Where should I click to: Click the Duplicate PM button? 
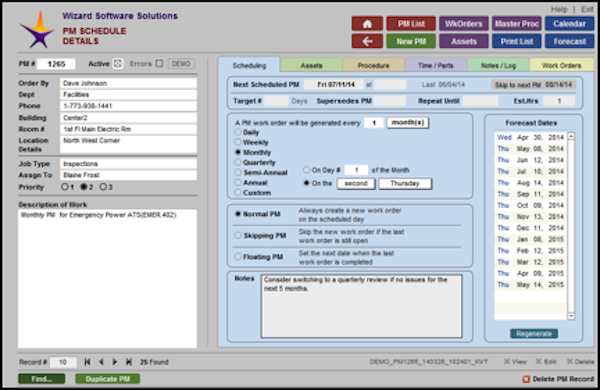tap(108, 379)
